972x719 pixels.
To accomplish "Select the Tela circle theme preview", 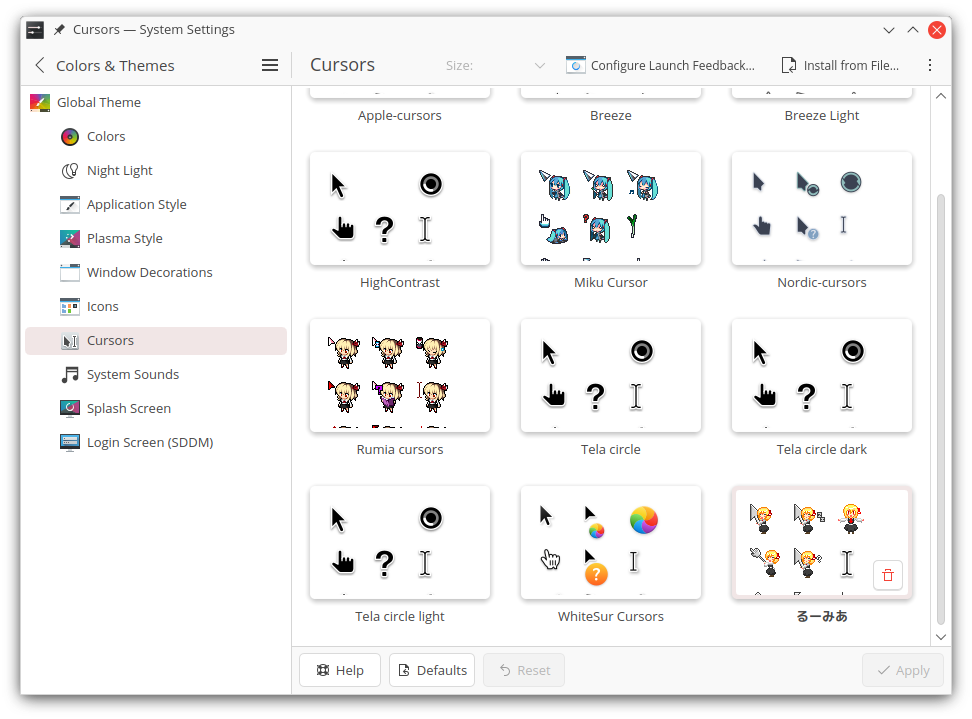I will coord(611,376).
